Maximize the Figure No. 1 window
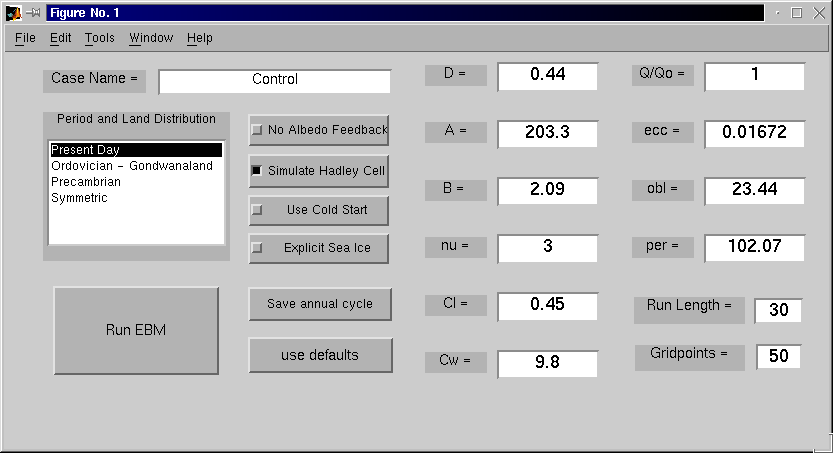The image size is (833, 453). click(797, 13)
